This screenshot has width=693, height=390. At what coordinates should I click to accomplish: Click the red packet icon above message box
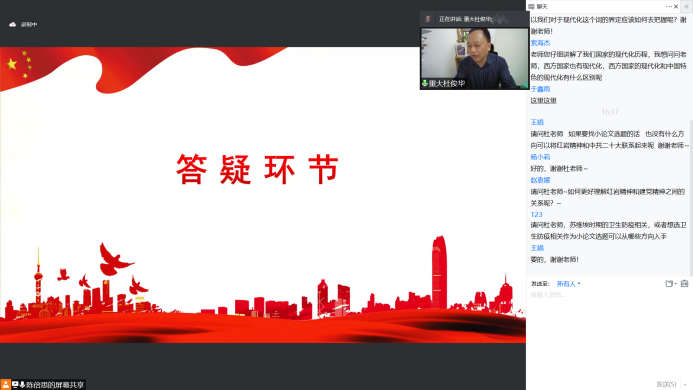click(x=685, y=283)
